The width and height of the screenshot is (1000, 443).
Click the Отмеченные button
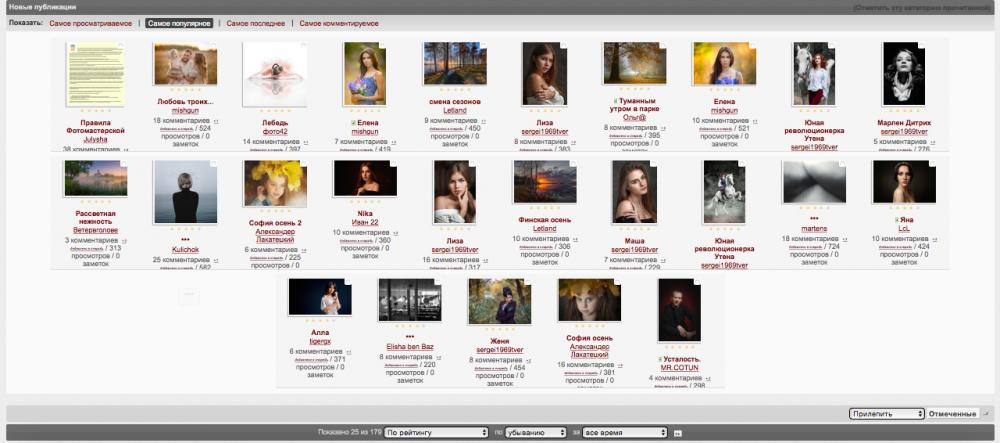[952, 414]
